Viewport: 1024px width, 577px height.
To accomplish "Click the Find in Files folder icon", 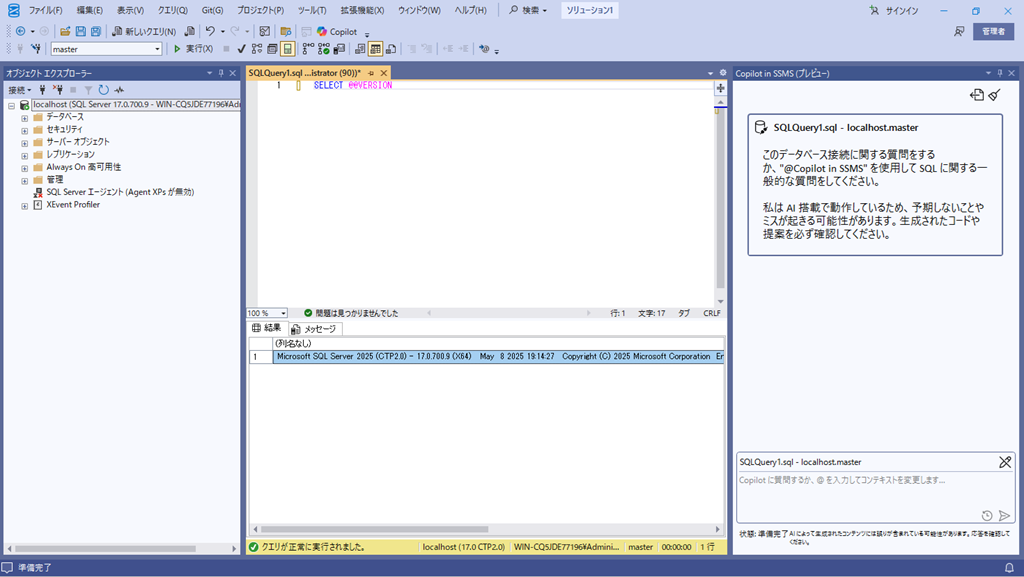I will (285, 31).
